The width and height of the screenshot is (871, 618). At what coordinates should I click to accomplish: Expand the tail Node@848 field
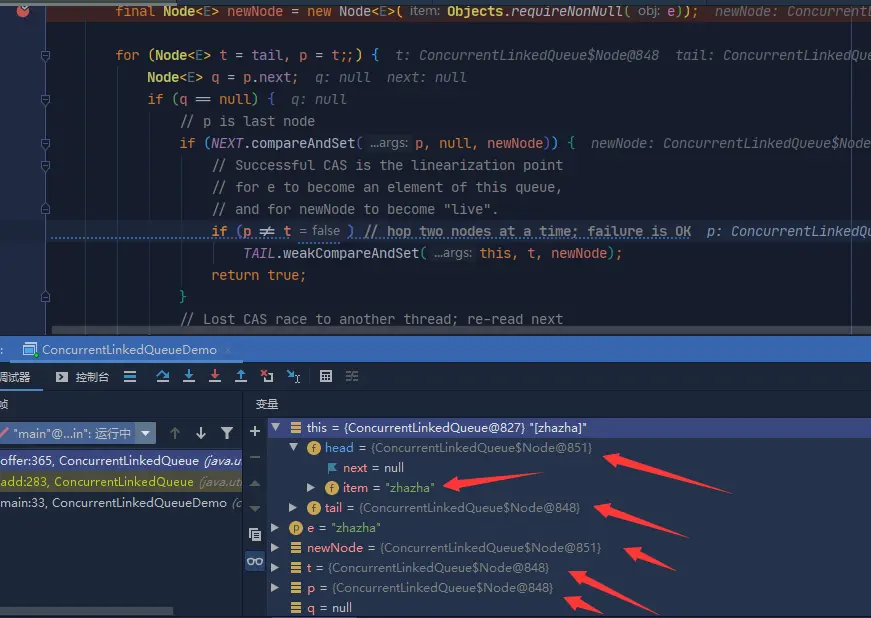[293, 507]
